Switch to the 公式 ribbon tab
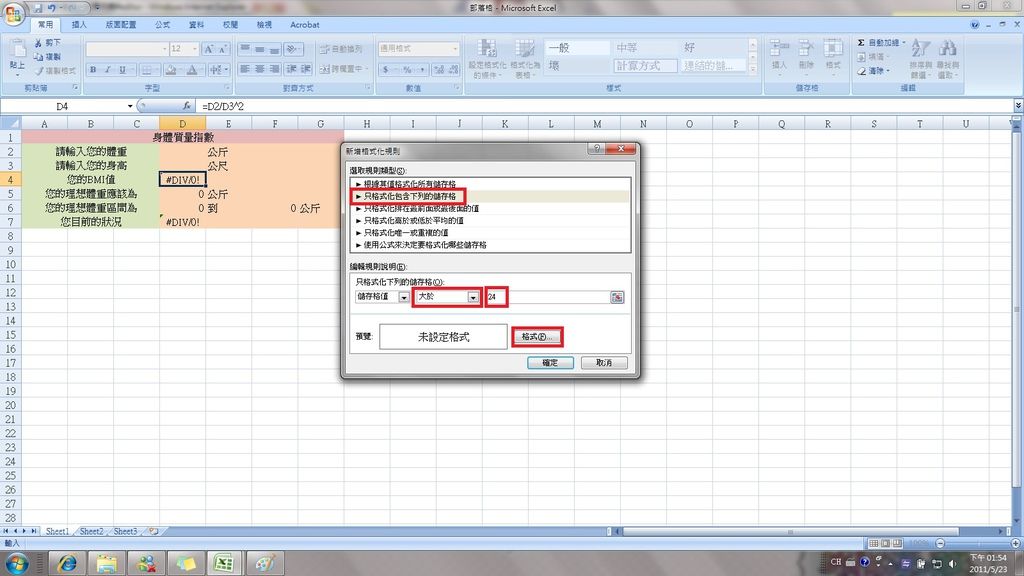Viewport: 1024px width, 576px height. click(x=163, y=25)
